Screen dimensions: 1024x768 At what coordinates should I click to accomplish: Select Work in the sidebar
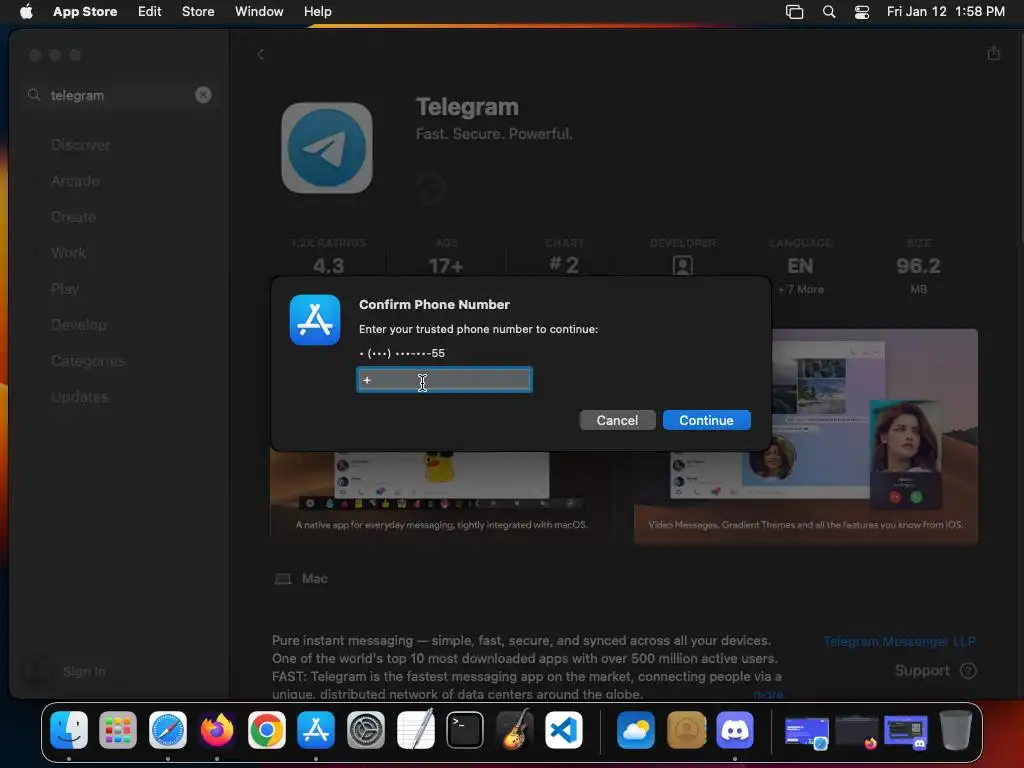tap(69, 253)
